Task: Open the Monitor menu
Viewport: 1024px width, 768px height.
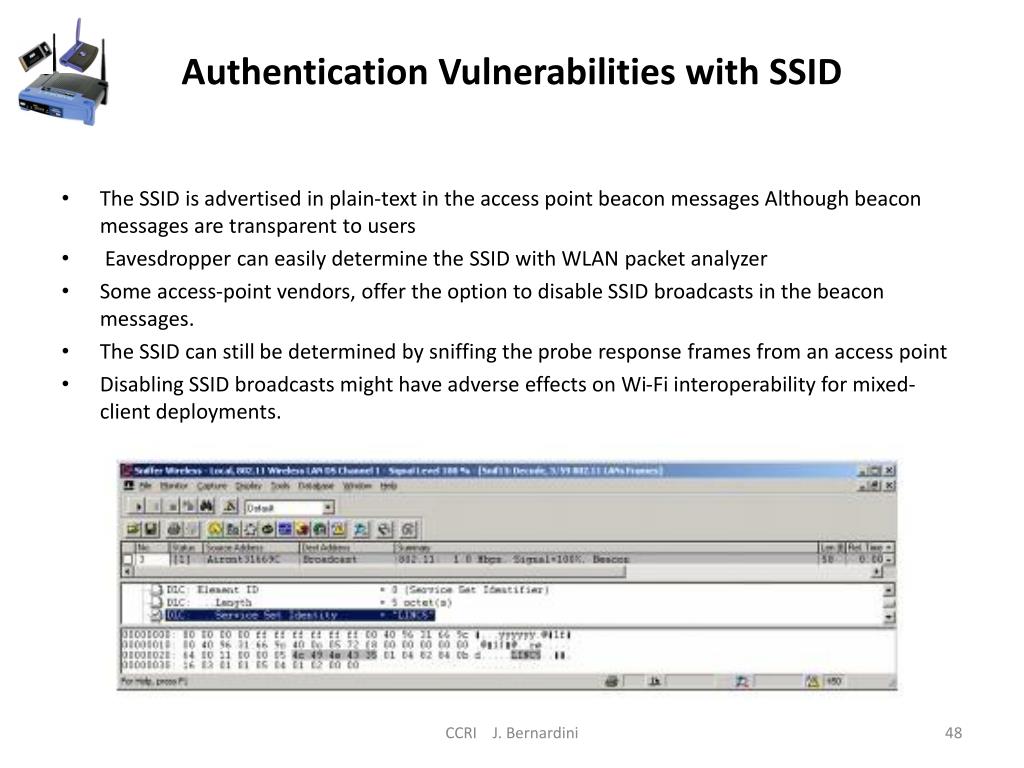Action: click(x=174, y=486)
